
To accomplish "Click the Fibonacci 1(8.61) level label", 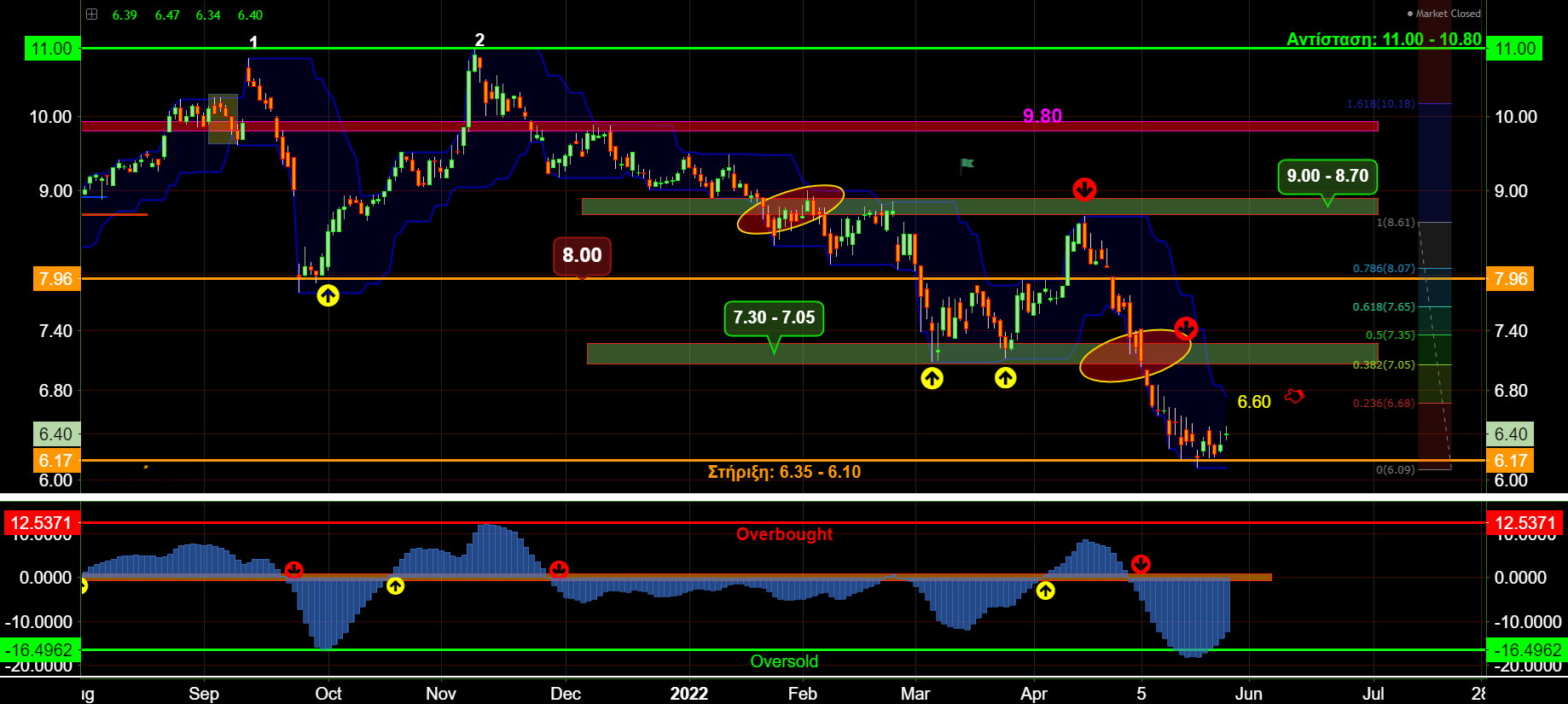I will click(1395, 223).
